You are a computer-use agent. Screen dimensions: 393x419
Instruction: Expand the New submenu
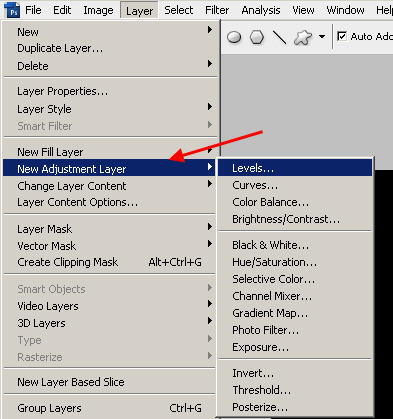click(x=110, y=32)
